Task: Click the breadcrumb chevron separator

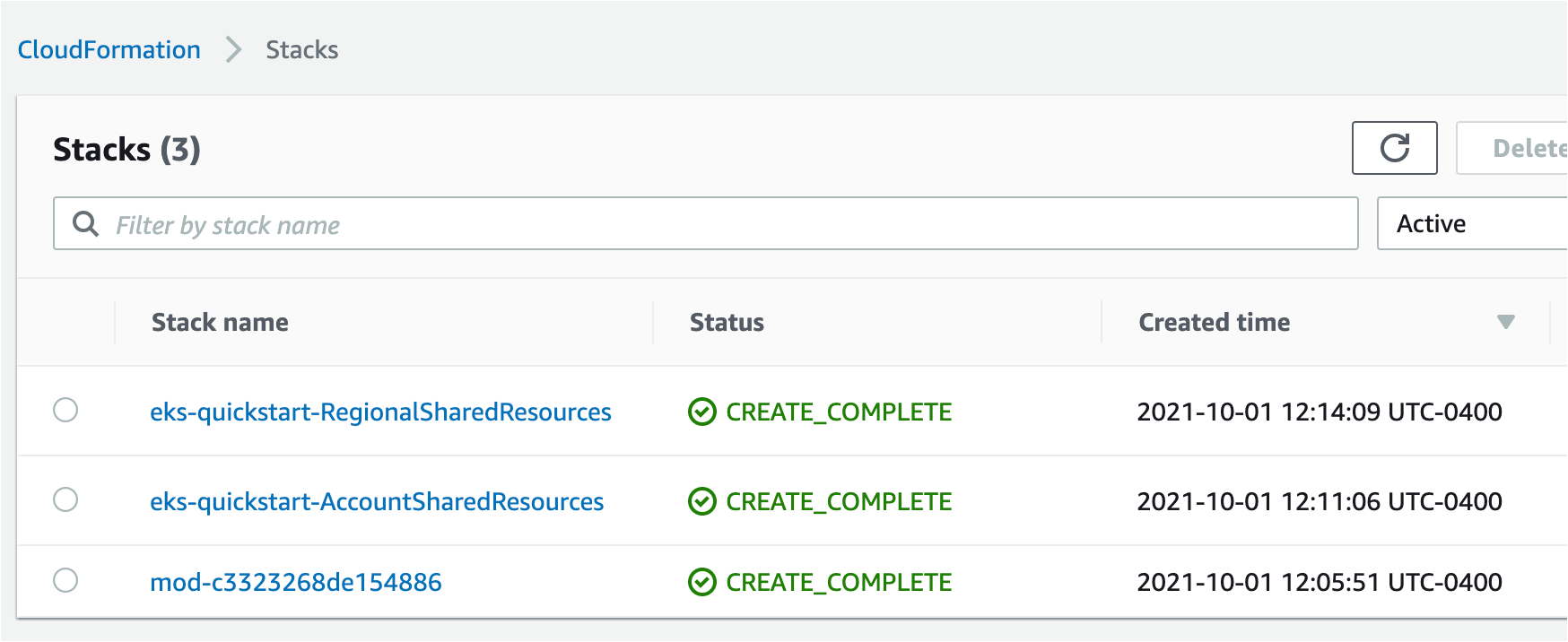Action: coord(233,49)
